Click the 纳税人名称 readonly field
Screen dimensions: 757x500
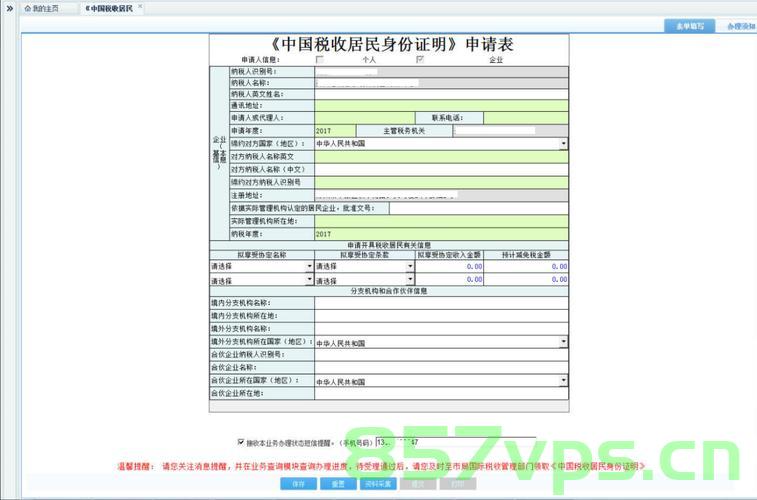pyautogui.click(x=441, y=83)
